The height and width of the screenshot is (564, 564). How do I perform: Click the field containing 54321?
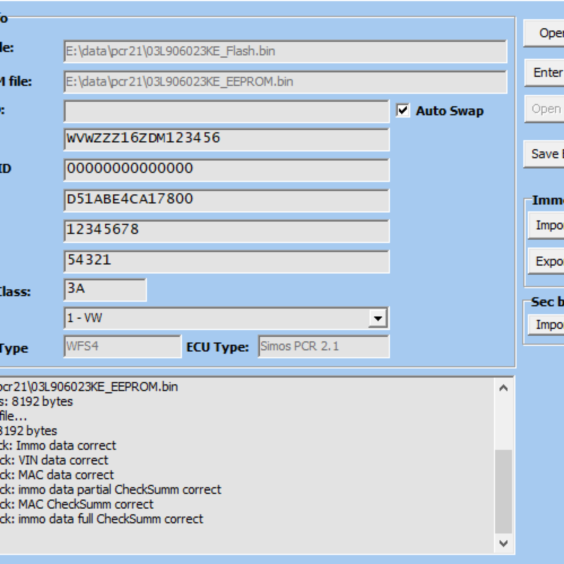pyautogui.click(x=227, y=261)
